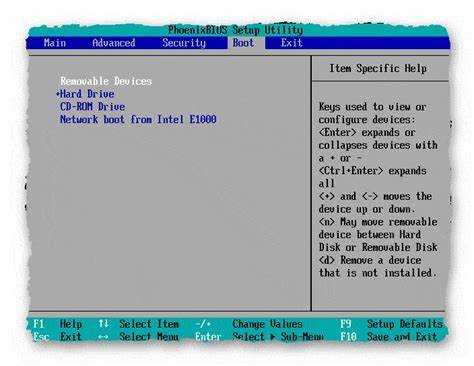Click the F9 Setup Defaults hint

tap(392, 324)
